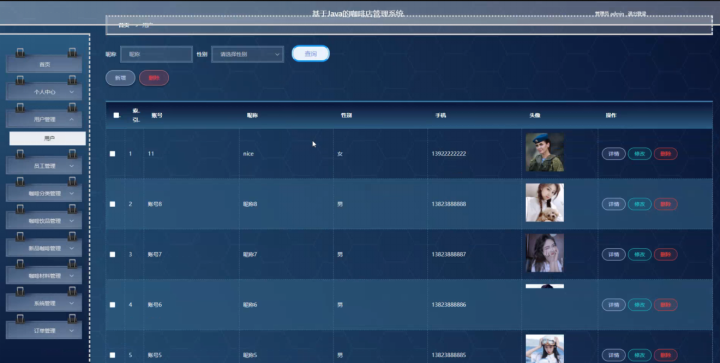Click the 昵称 column header
Image resolution: width=720 pixels, height=363 pixels.
(x=252, y=116)
